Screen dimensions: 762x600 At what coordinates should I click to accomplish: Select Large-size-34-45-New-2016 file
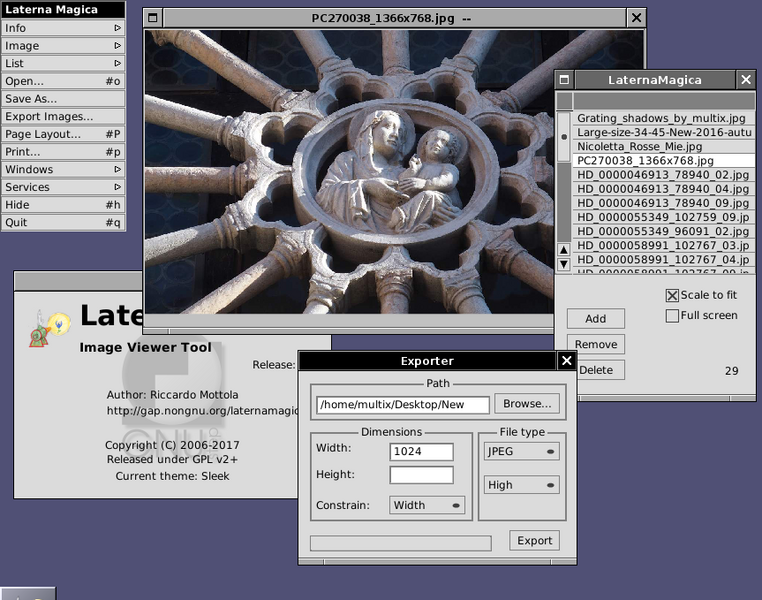tap(664, 132)
